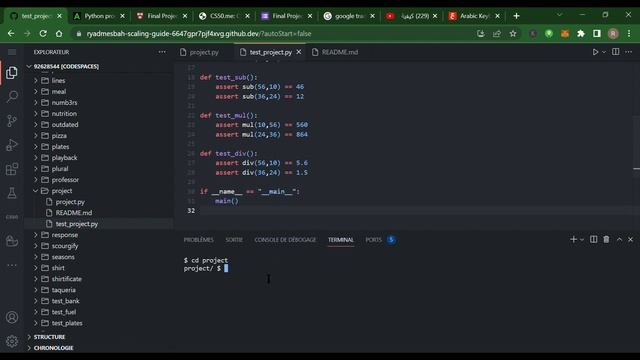The image size is (640, 360).
Task: Open the Run and Debug view
Action: [12, 145]
